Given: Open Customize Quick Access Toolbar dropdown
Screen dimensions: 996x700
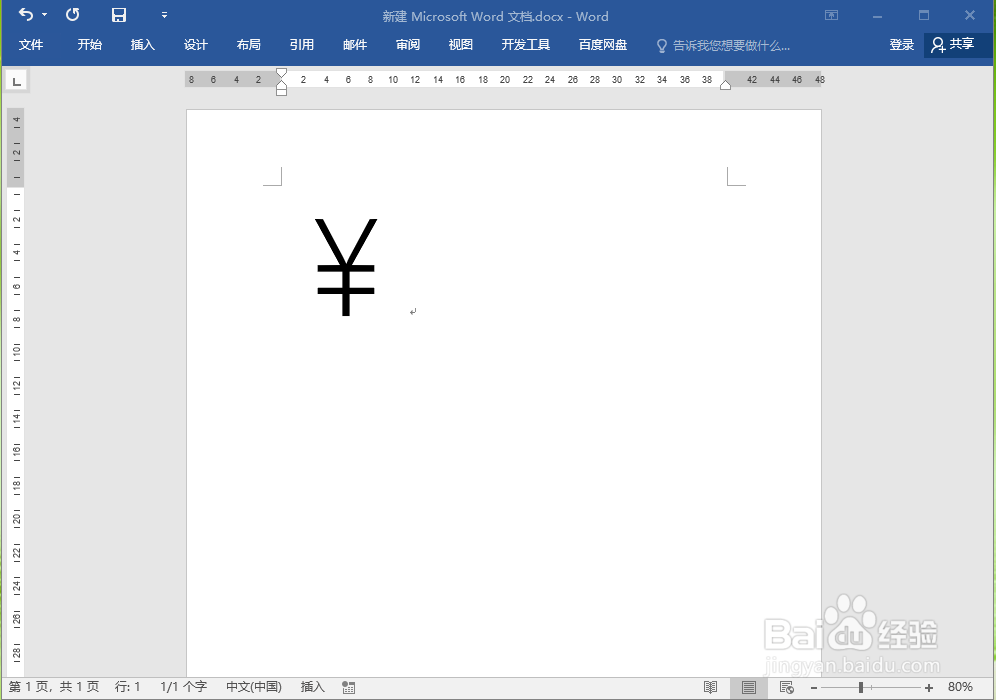Looking at the screenshot, I should (165, 15).
